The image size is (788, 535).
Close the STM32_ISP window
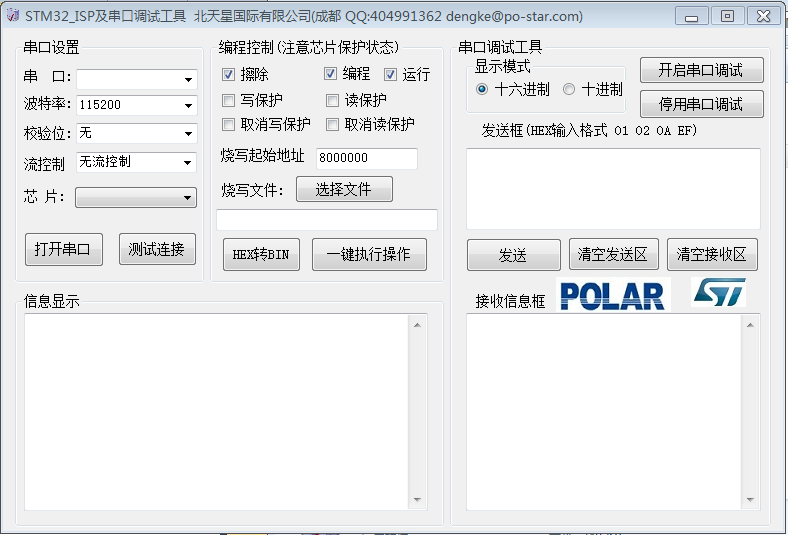pyautogui.click(x=764, y=16)
